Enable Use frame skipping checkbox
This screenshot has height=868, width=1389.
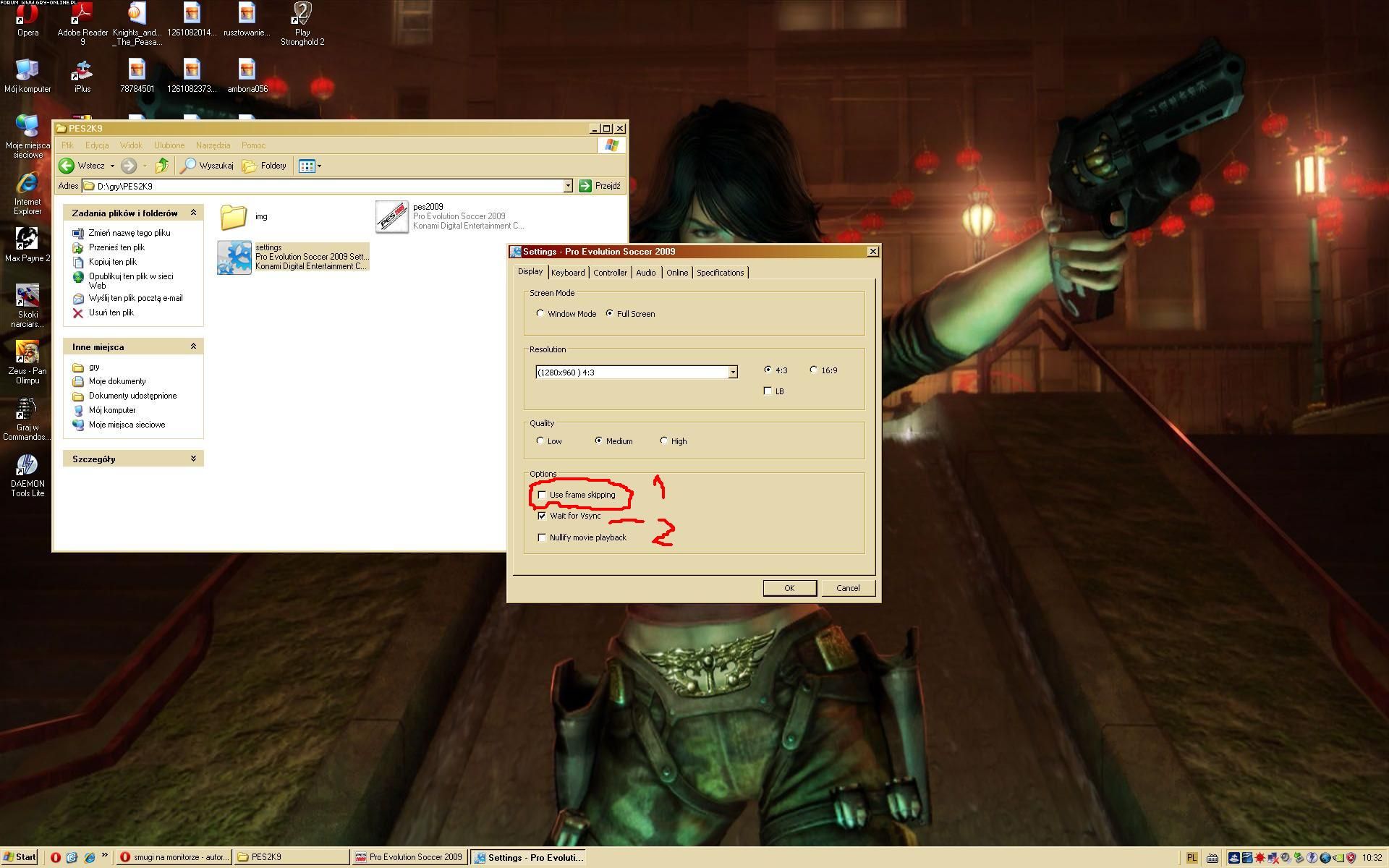542,495
